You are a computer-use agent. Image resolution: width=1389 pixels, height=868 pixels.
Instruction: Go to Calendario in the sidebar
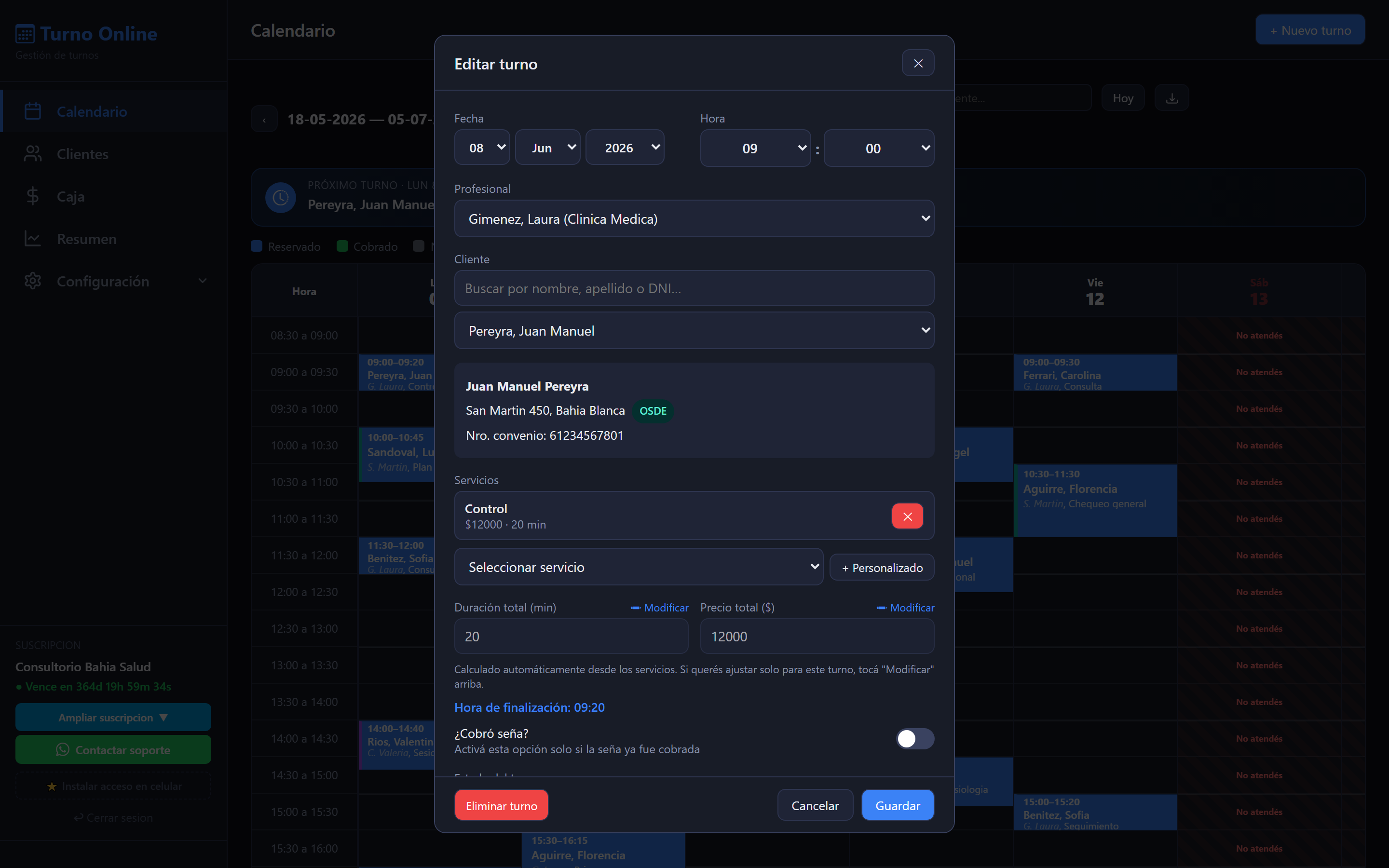coord(114,111)
